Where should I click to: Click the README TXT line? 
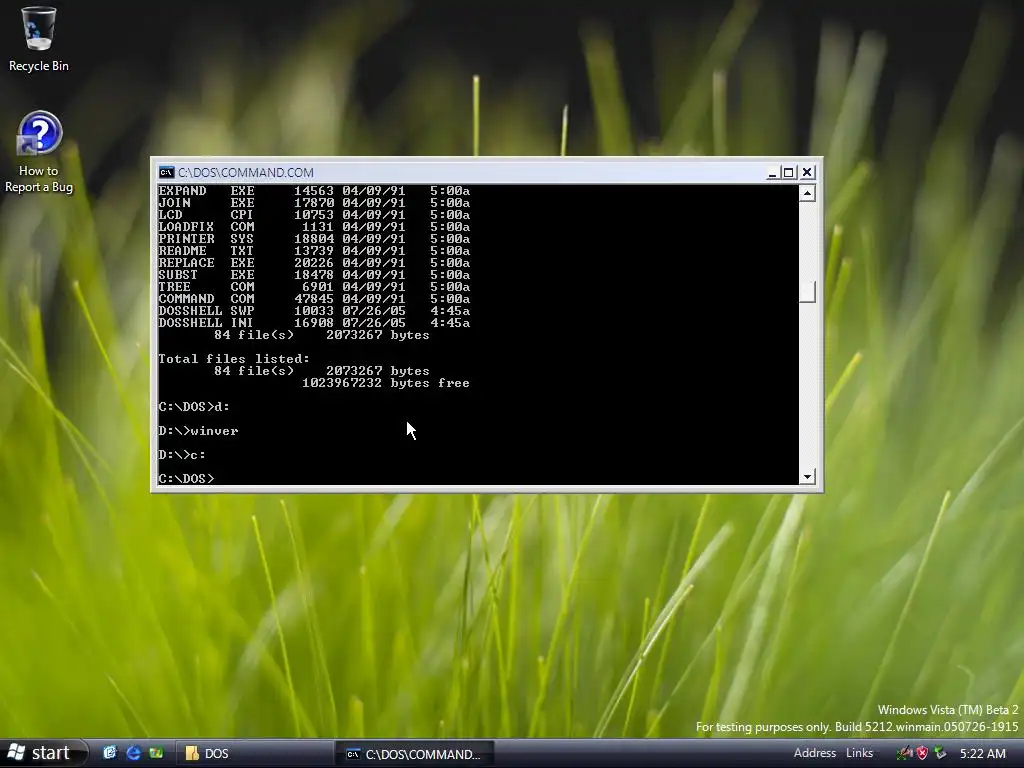coord(314,251)
